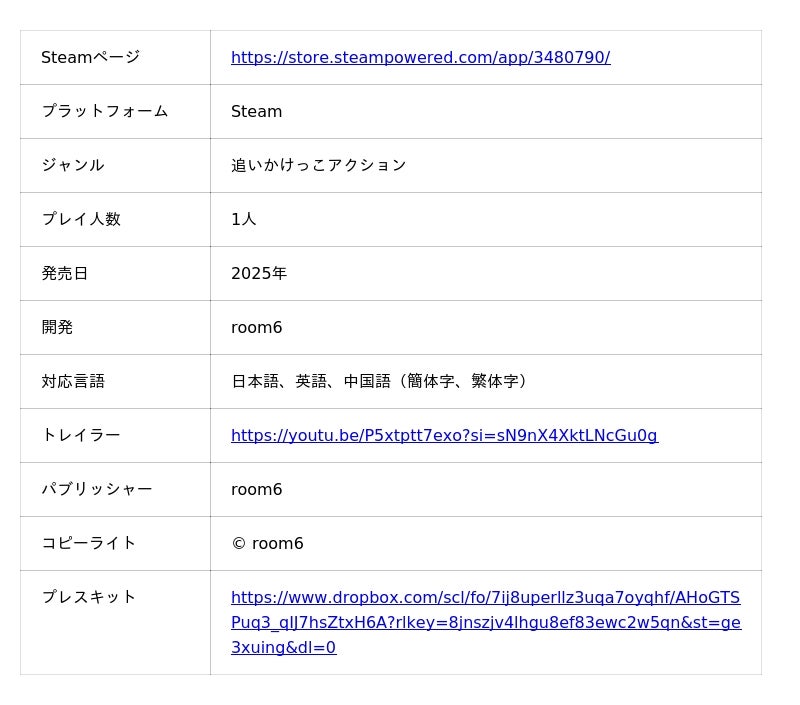
Task: Click the '© room6' copyright value
Action: tap(267, 544)
